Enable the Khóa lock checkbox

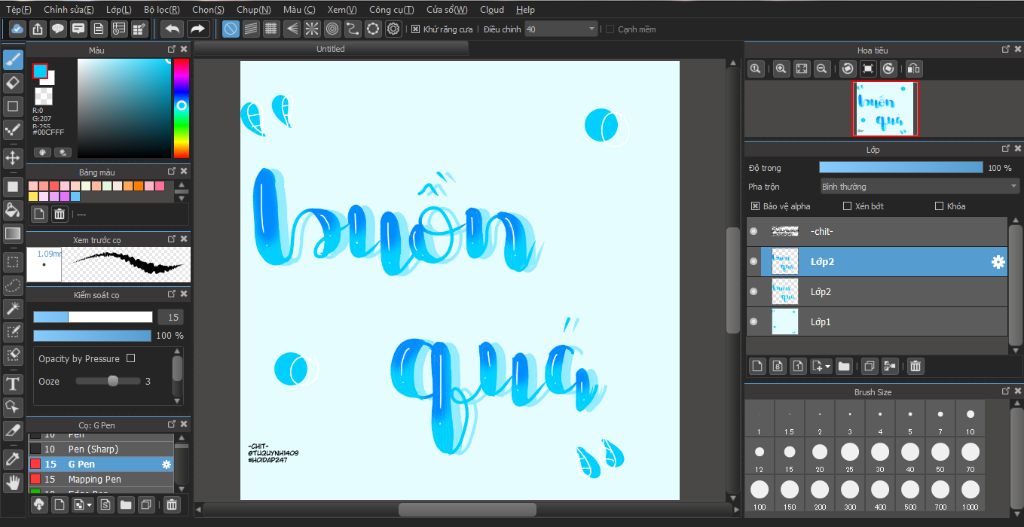click(x=939, y=206)
